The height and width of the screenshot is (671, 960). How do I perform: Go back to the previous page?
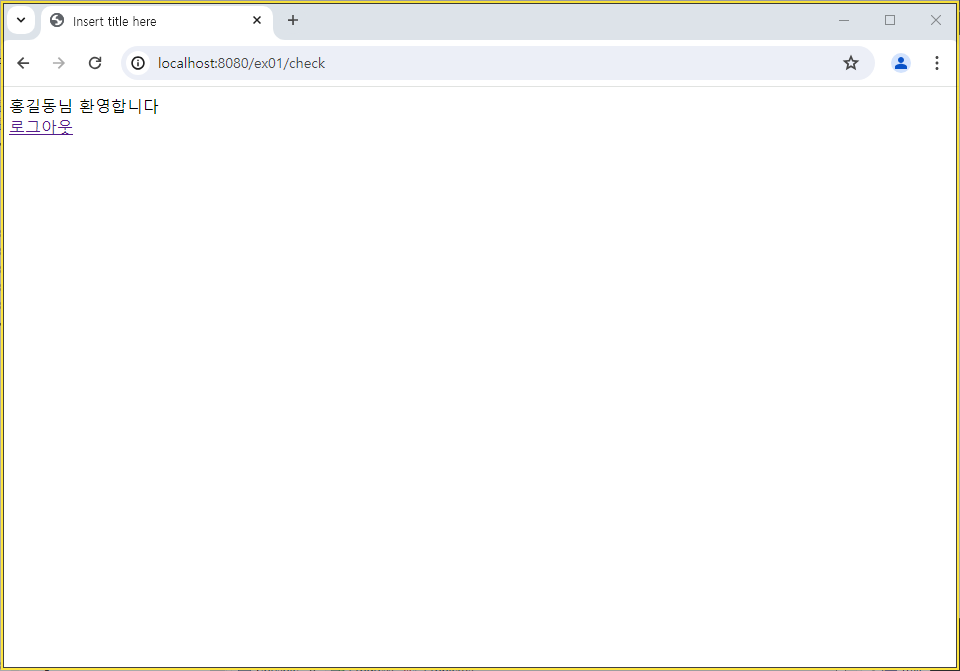23,63
